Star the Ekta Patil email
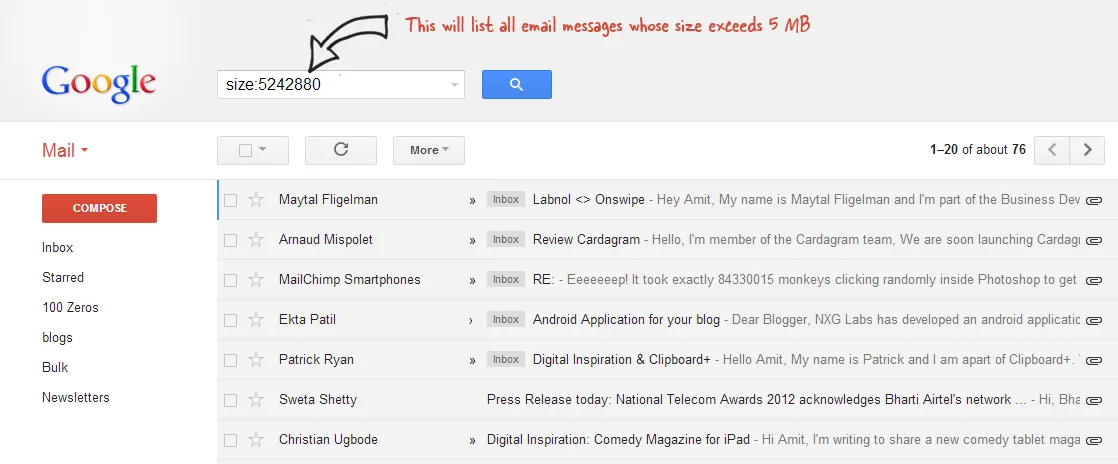 click(x=256, y=320)
